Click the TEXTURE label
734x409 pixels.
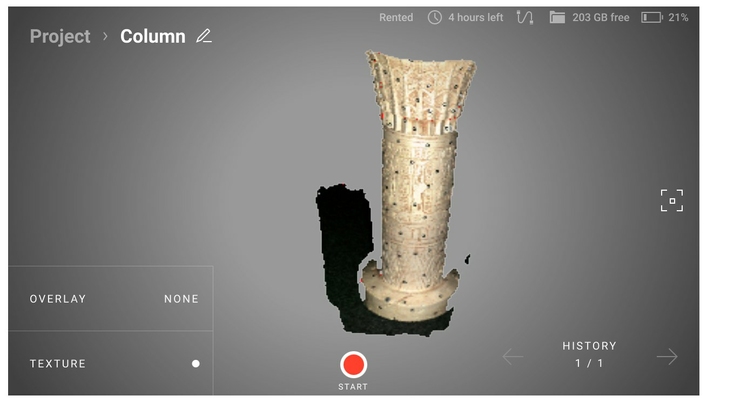[58, 364]
